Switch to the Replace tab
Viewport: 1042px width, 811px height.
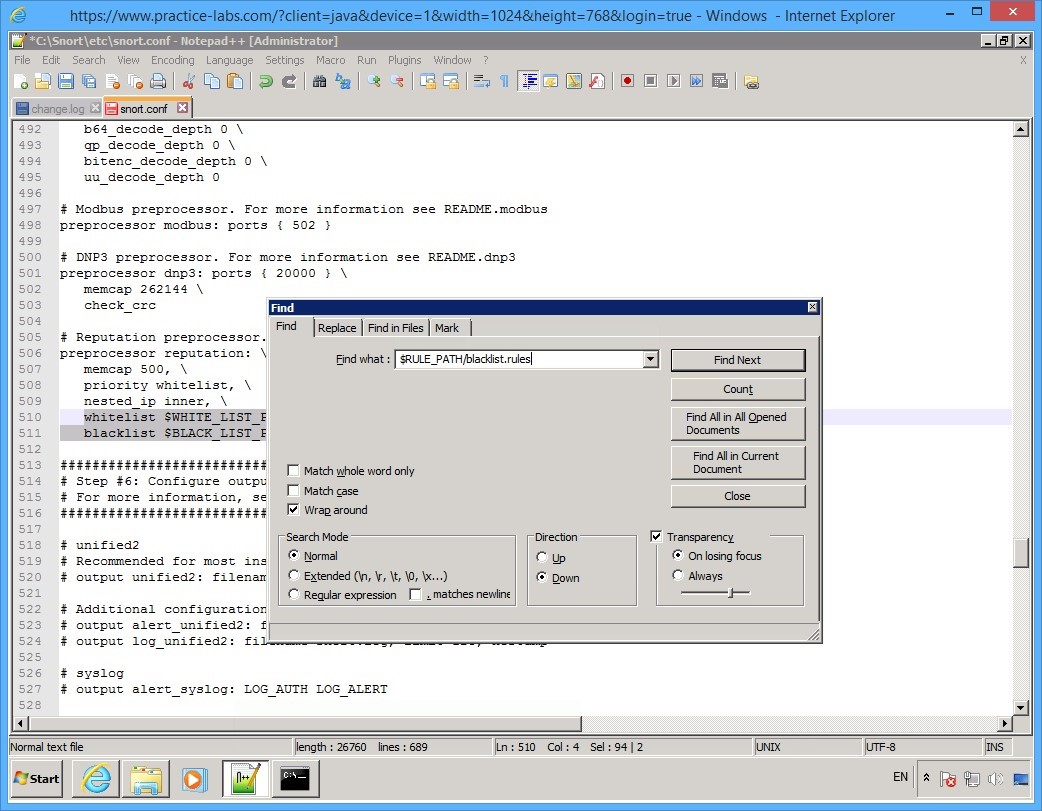coord(337,327)
